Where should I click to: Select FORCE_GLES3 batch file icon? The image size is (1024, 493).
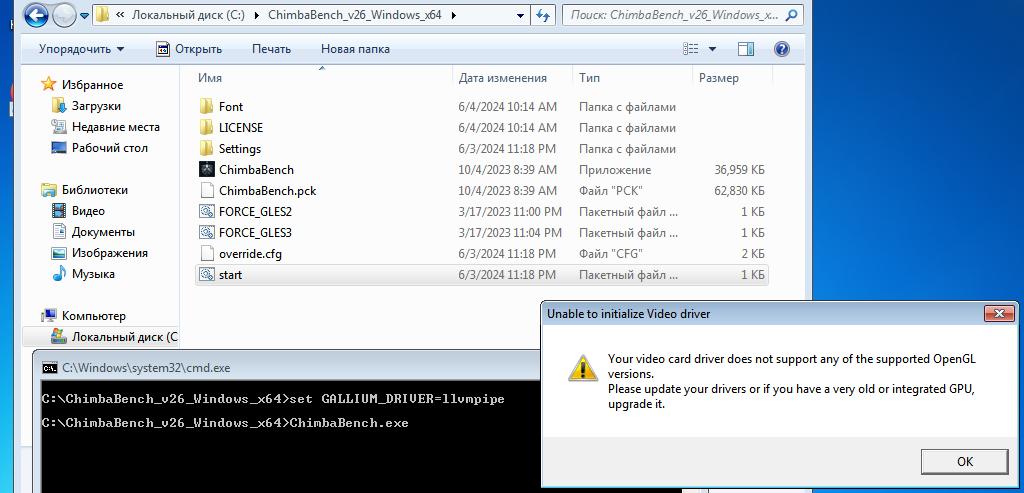pos(206,232)
